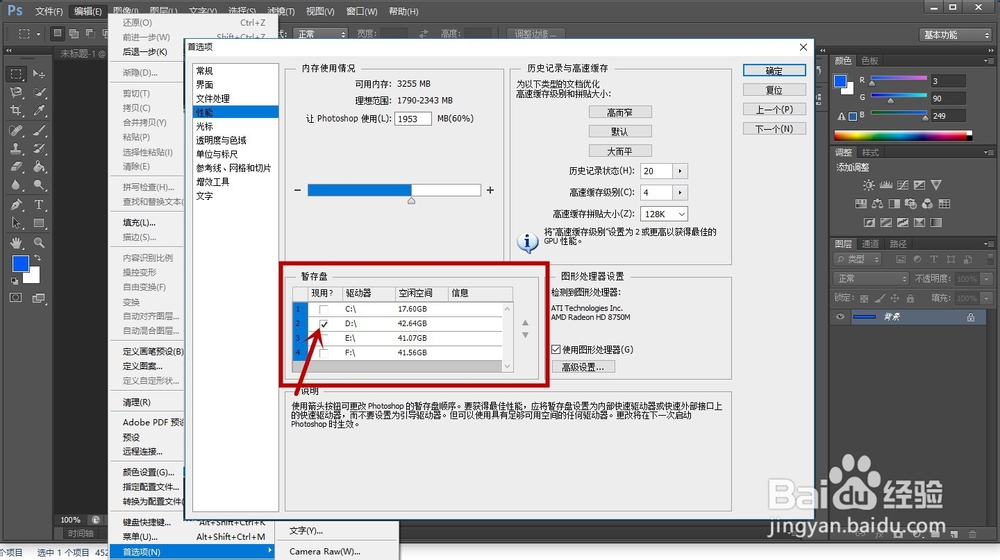Select the Hand tool
This screenshot has width=1000, height=560.
tap(17, 242)
